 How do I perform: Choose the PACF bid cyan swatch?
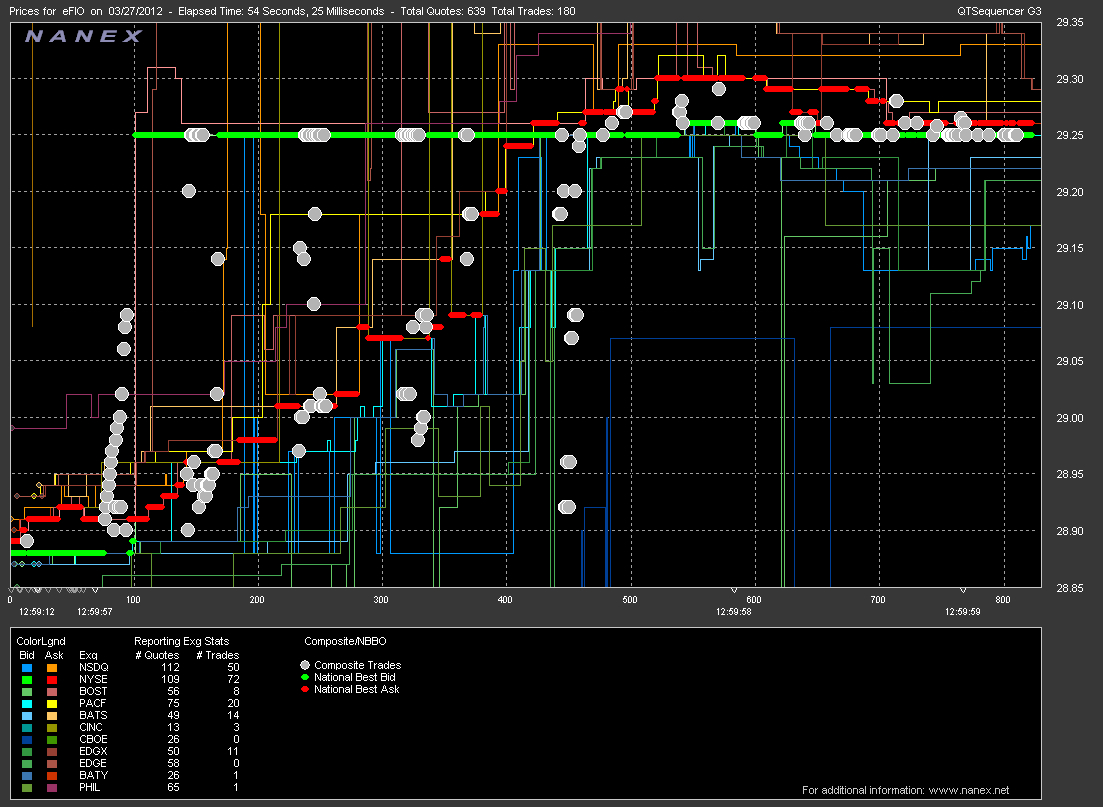click(x=27, y=704)
